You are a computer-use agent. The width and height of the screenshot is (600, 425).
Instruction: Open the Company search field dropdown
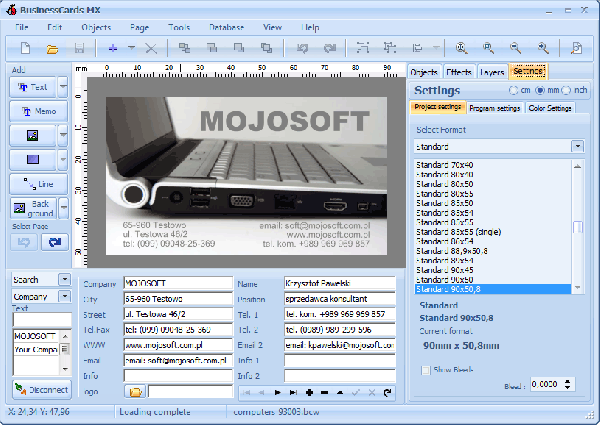65,296
